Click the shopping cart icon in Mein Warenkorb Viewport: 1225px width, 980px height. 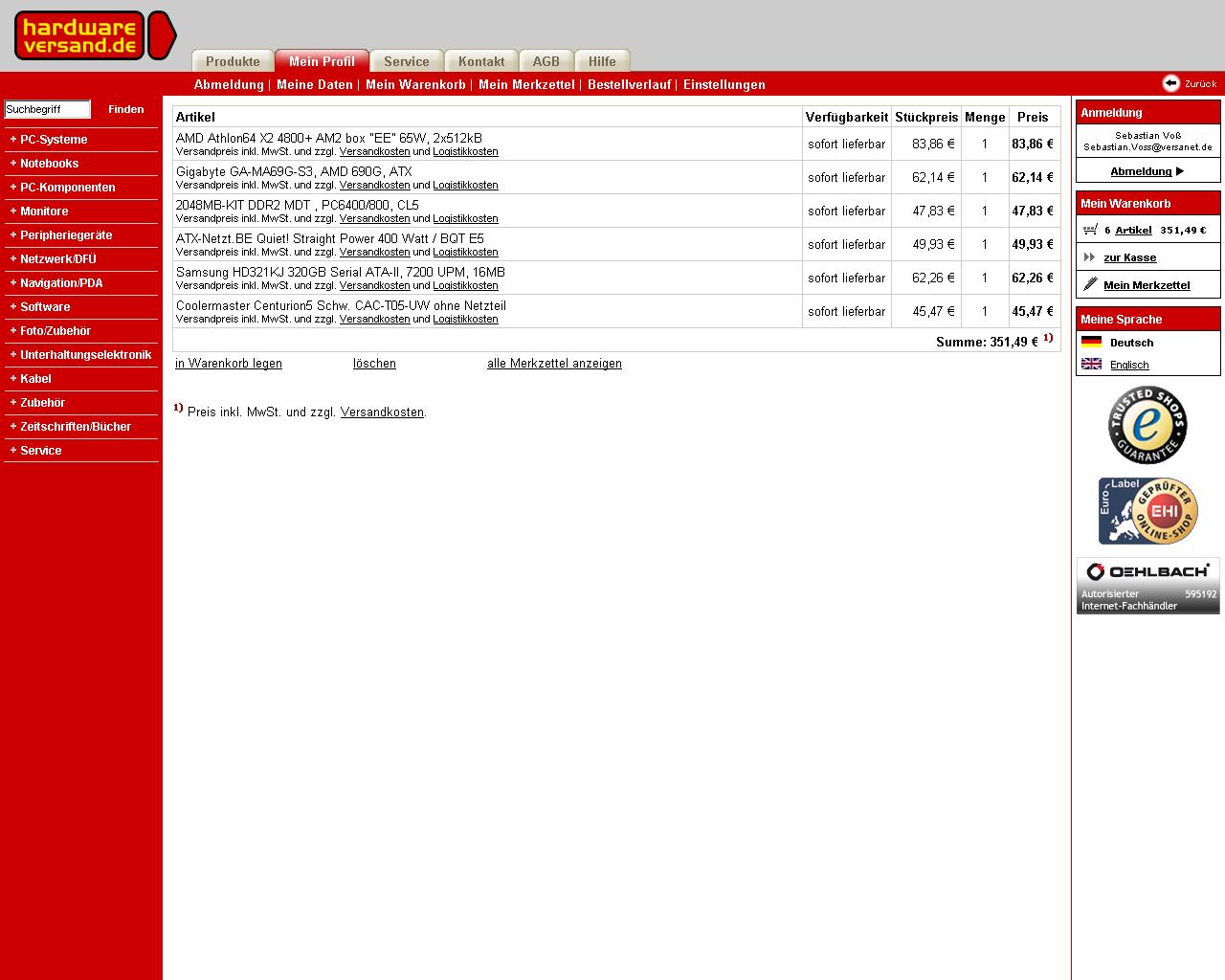[1090, 230]
